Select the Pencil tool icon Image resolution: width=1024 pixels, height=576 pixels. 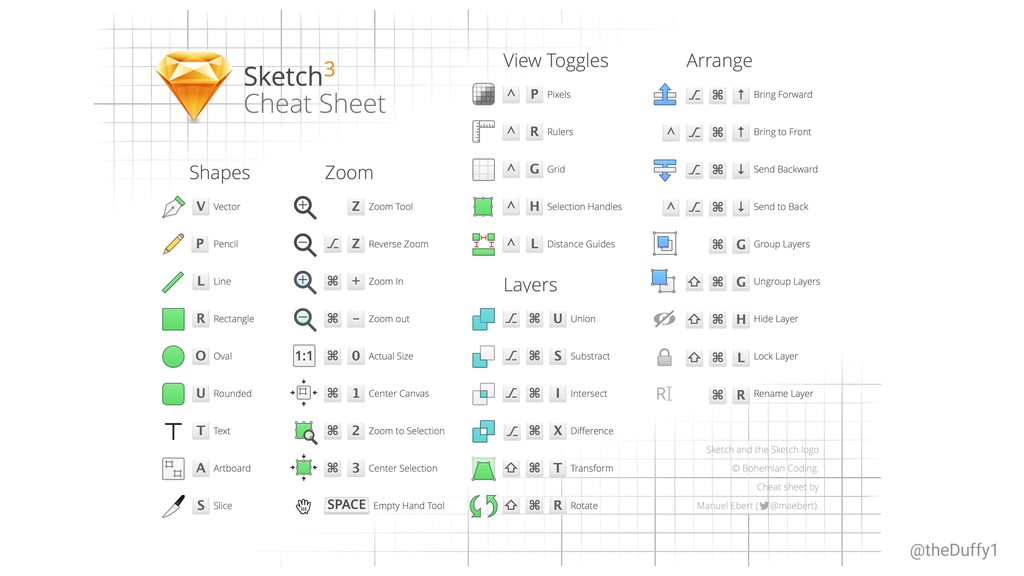(173, 244)
